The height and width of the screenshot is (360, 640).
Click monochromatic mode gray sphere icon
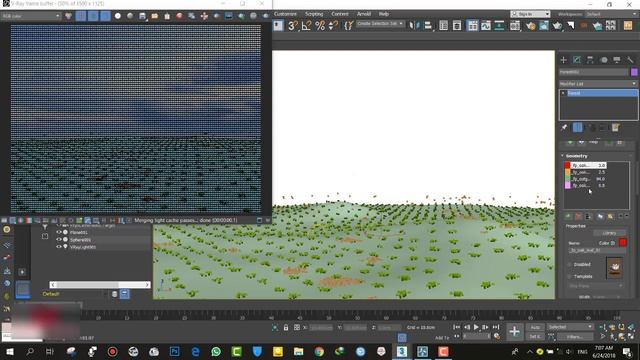[x=130, y=16]
